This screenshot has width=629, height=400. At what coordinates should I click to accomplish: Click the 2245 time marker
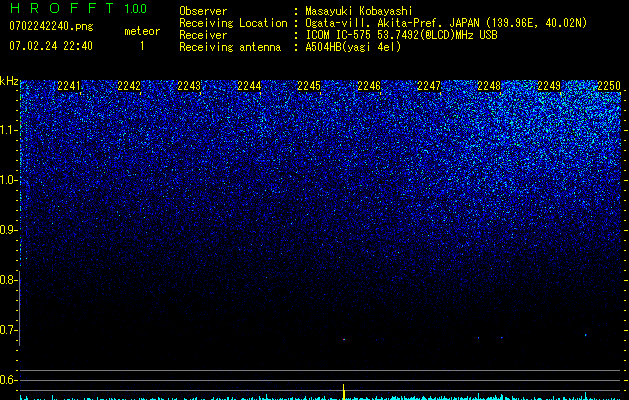pyautogui.click(x=309, y=86)
